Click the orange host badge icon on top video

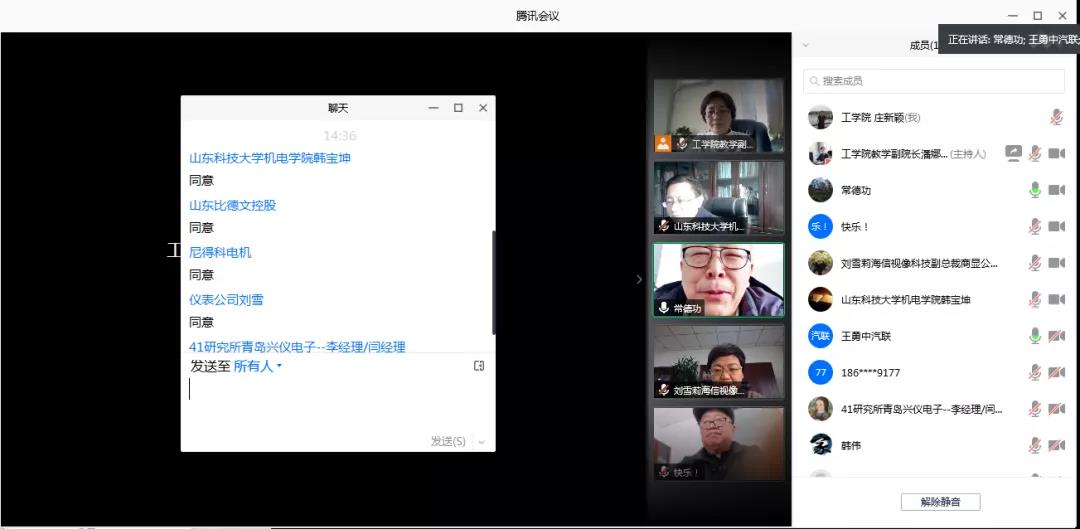[663, 143]
